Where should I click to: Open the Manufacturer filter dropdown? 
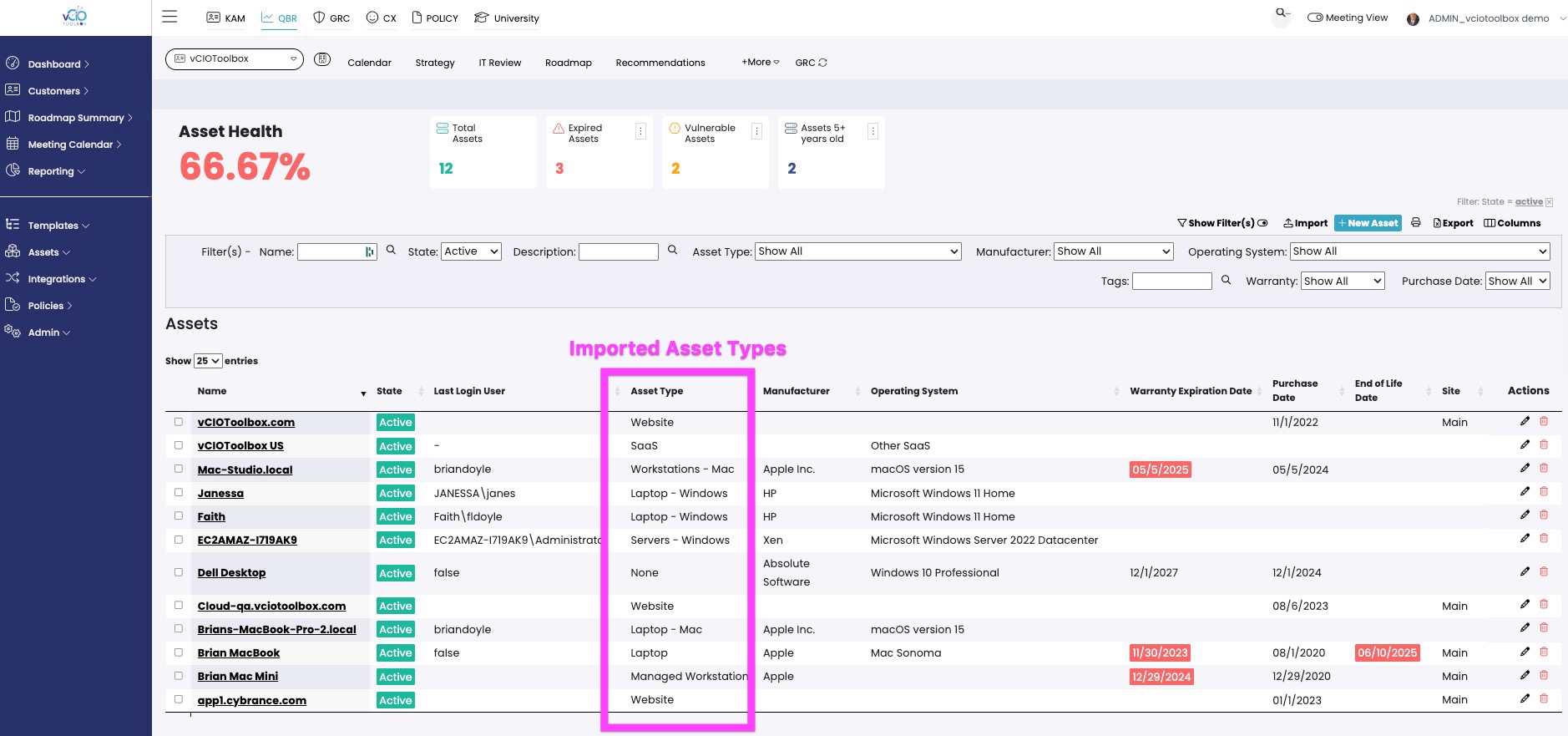[x=1114, y=251]
